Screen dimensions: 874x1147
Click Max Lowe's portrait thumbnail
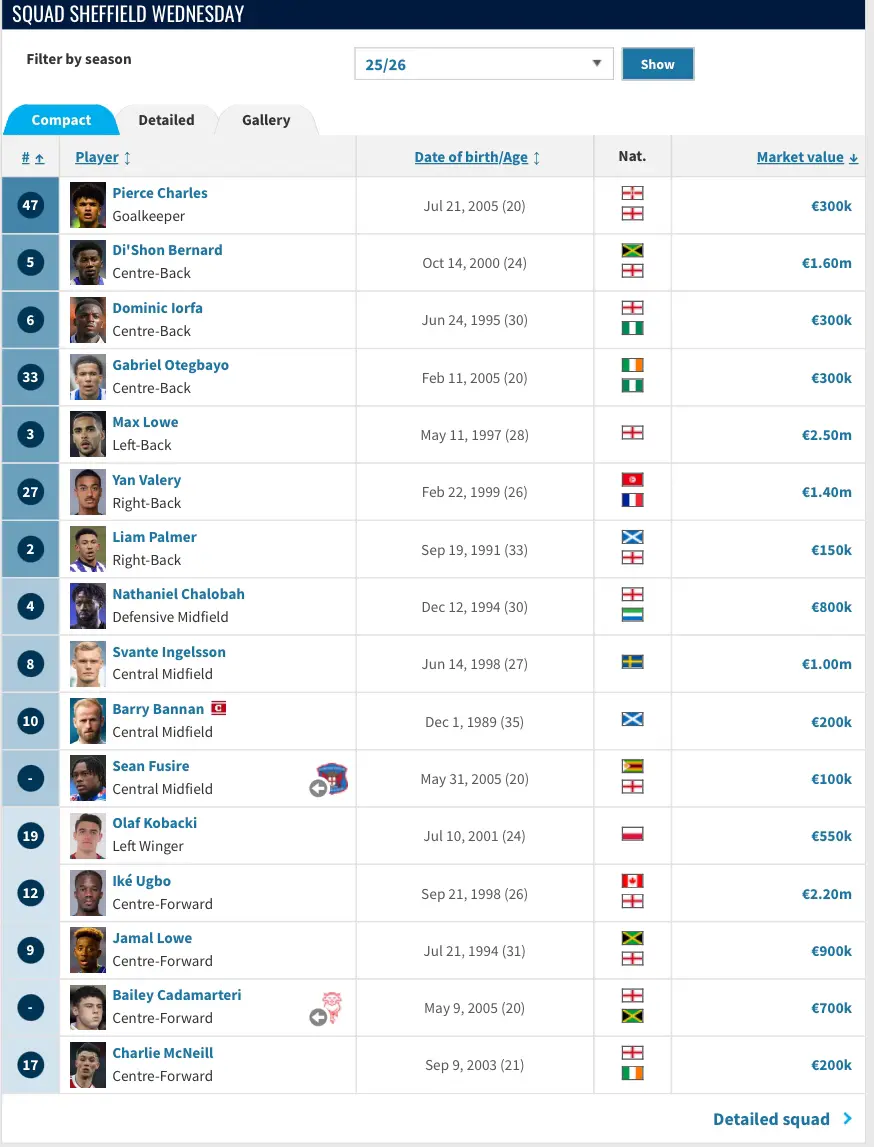[88, 434]
